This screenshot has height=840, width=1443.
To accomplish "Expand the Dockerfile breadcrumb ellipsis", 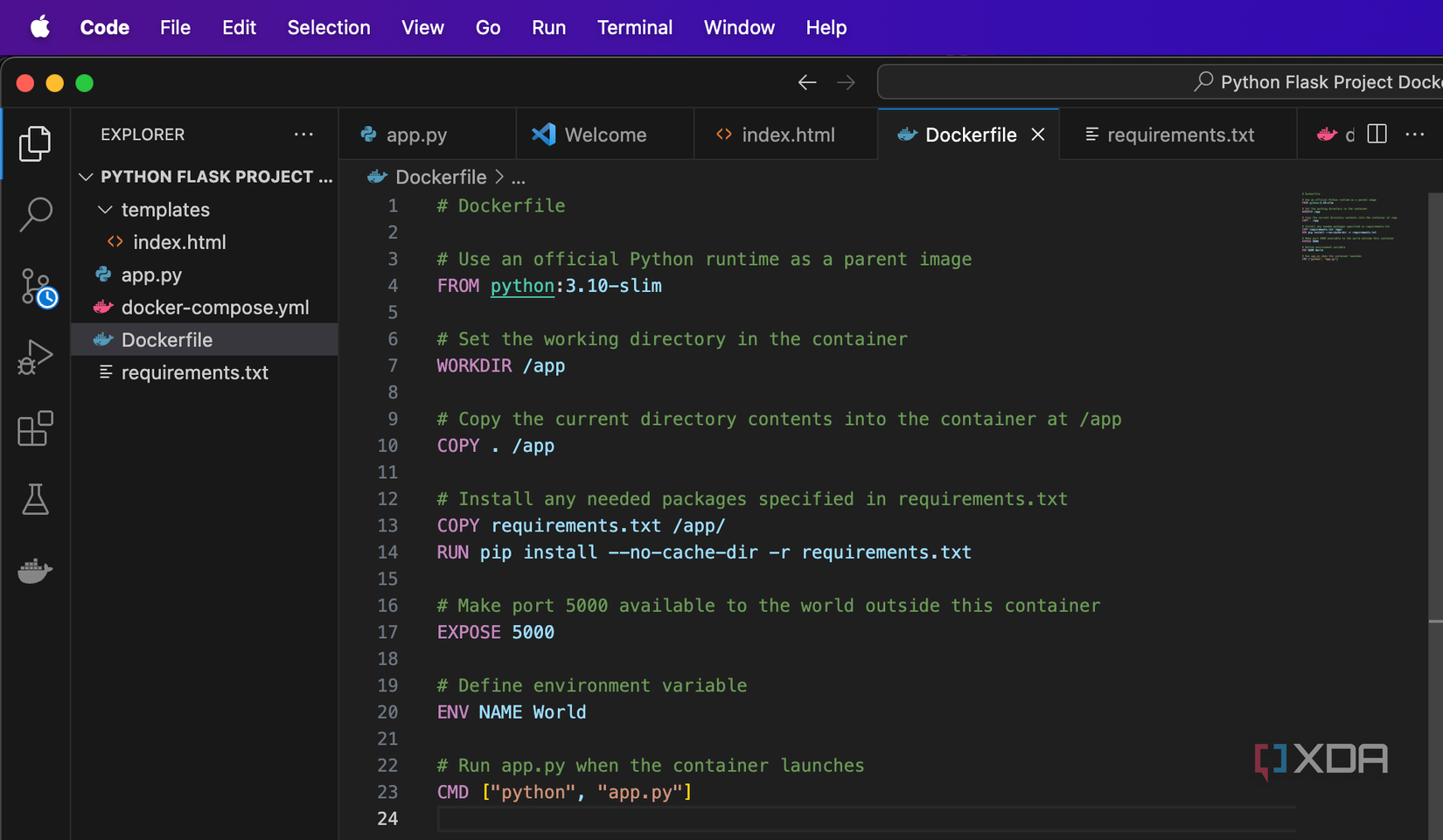I will click(x=519, y=177).
